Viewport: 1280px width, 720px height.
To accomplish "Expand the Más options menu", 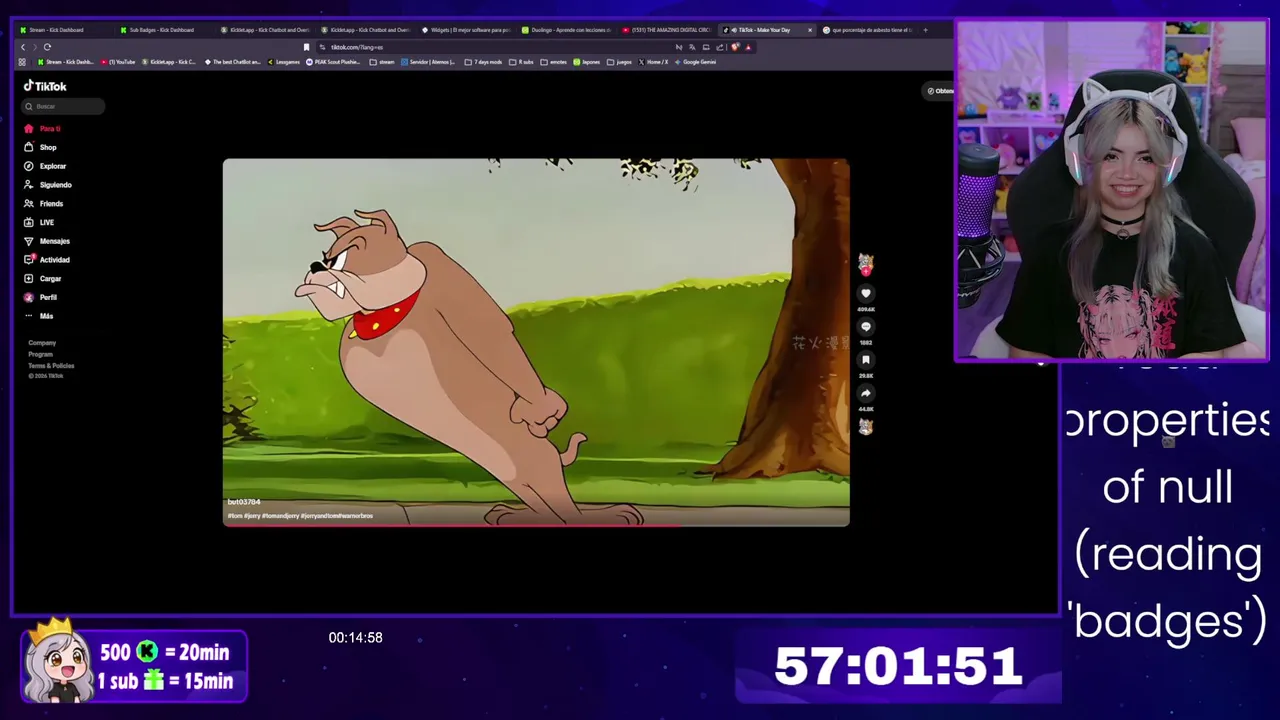I will pos(39,316).
